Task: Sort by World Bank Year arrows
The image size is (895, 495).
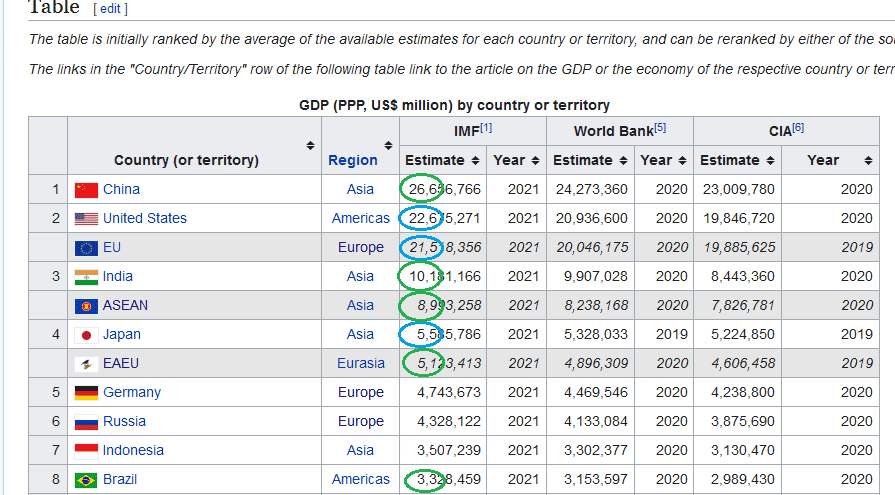Action: (x=682, y=161)
